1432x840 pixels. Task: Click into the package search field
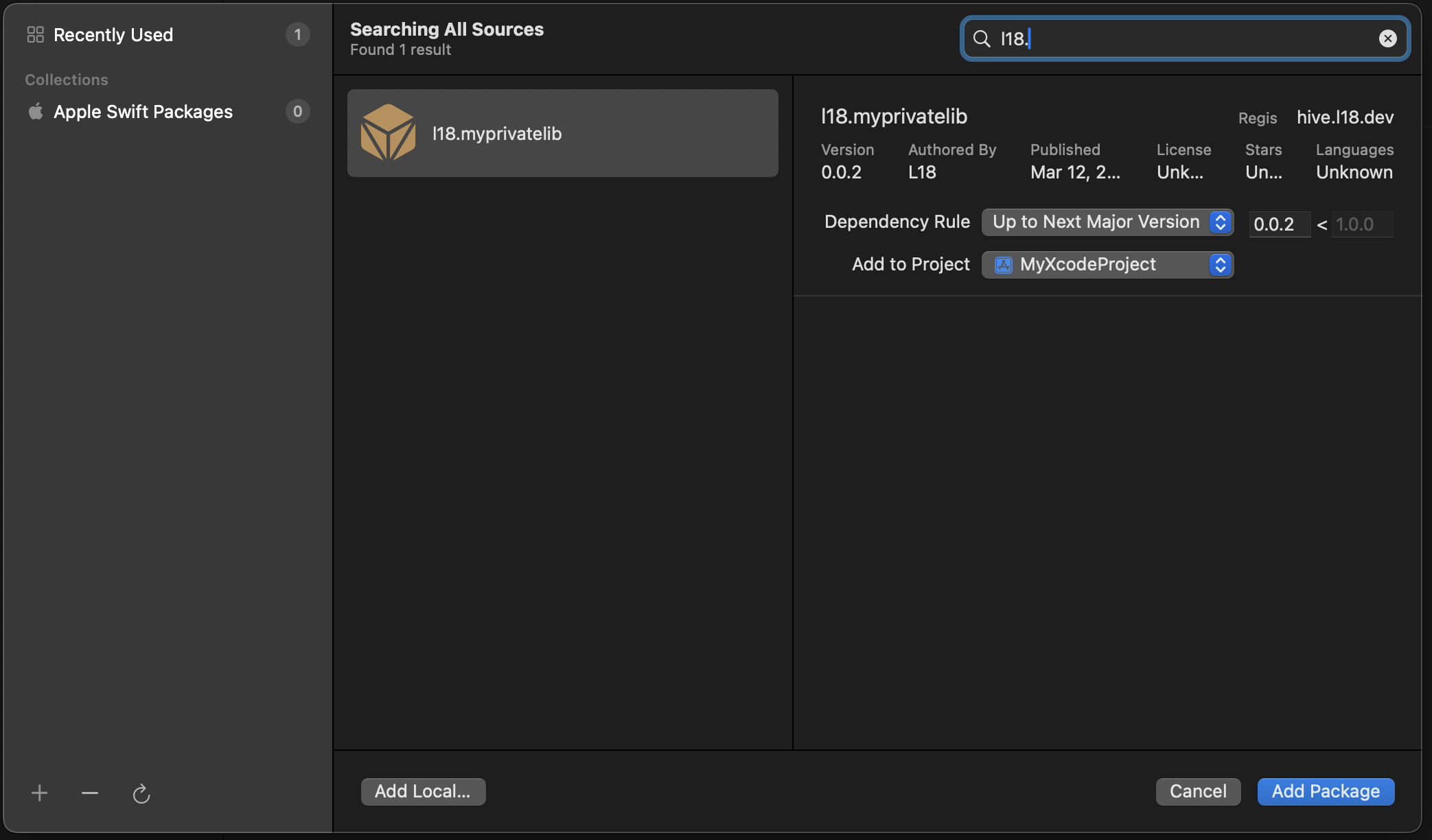[x=1186, y=38]
